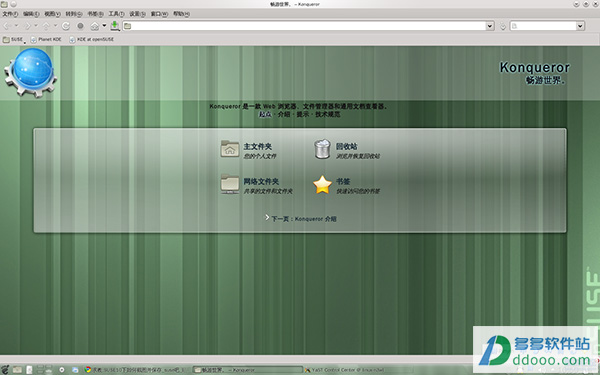Open the 回收站 trash can icon
This screenshot has width=600, height=375.
322,149
